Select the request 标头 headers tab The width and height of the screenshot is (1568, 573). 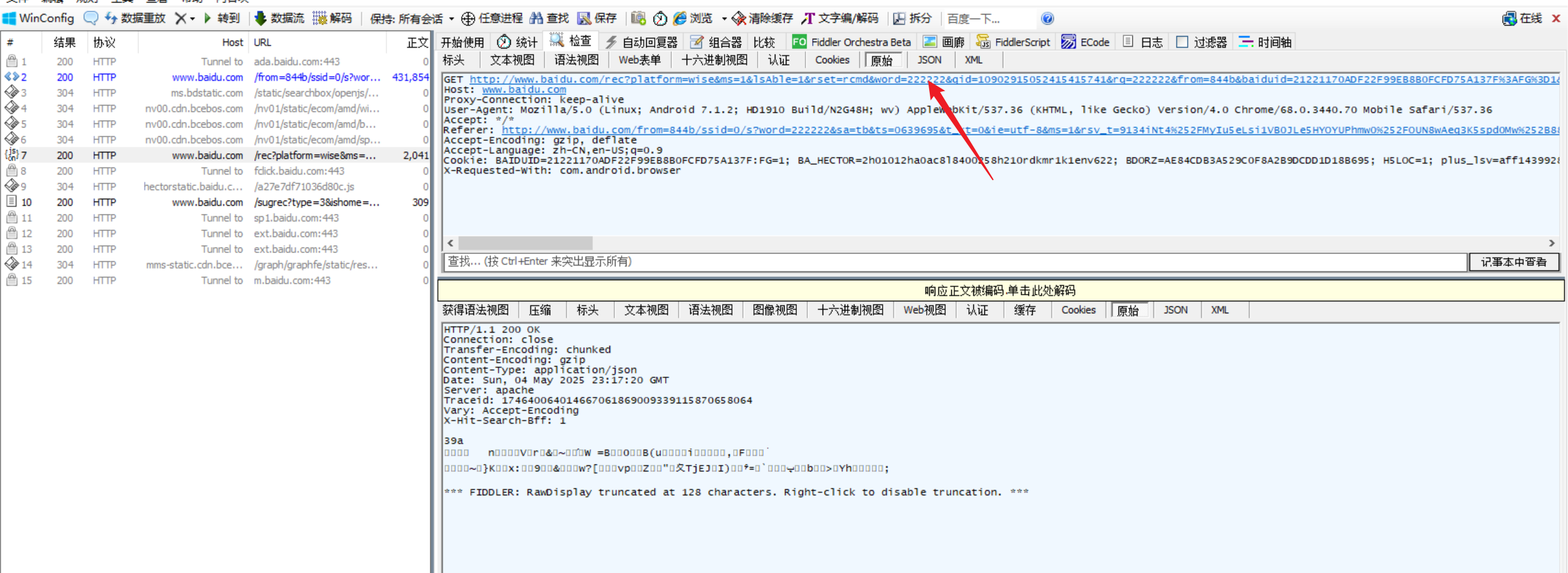pos(454,60)
